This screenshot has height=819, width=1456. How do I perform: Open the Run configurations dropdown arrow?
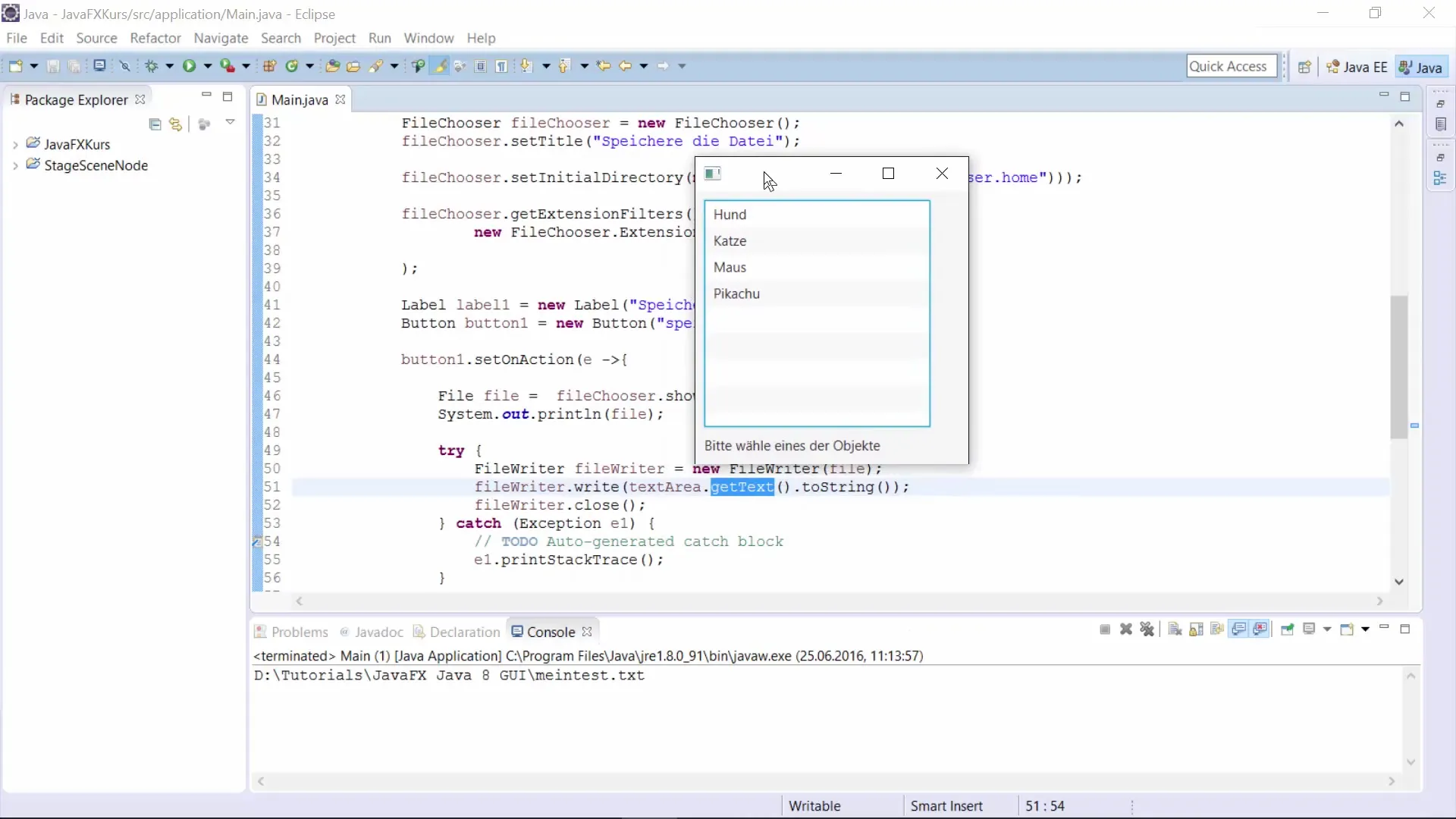point(207,67)
